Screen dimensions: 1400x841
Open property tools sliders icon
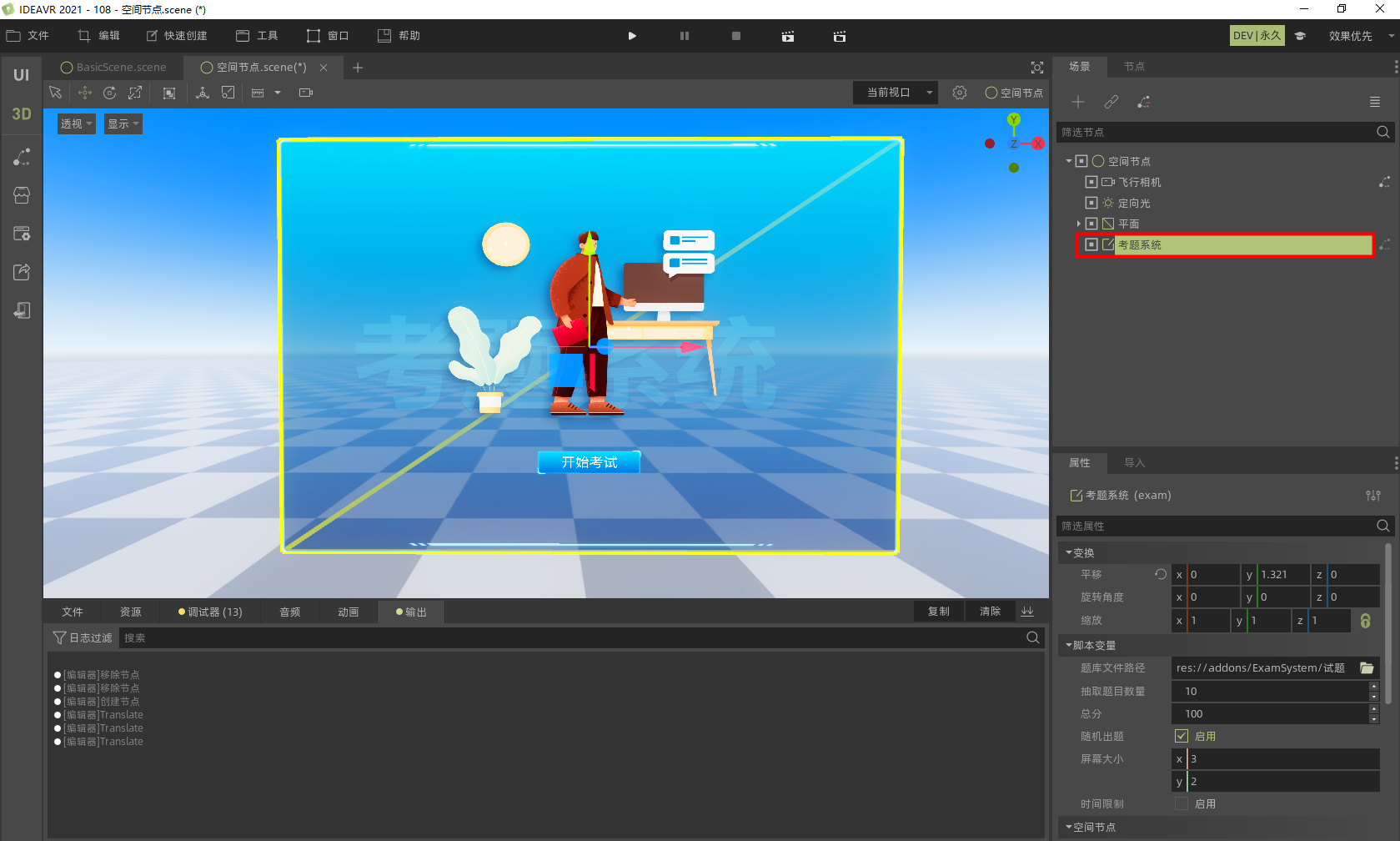(x=1373, y=496)
